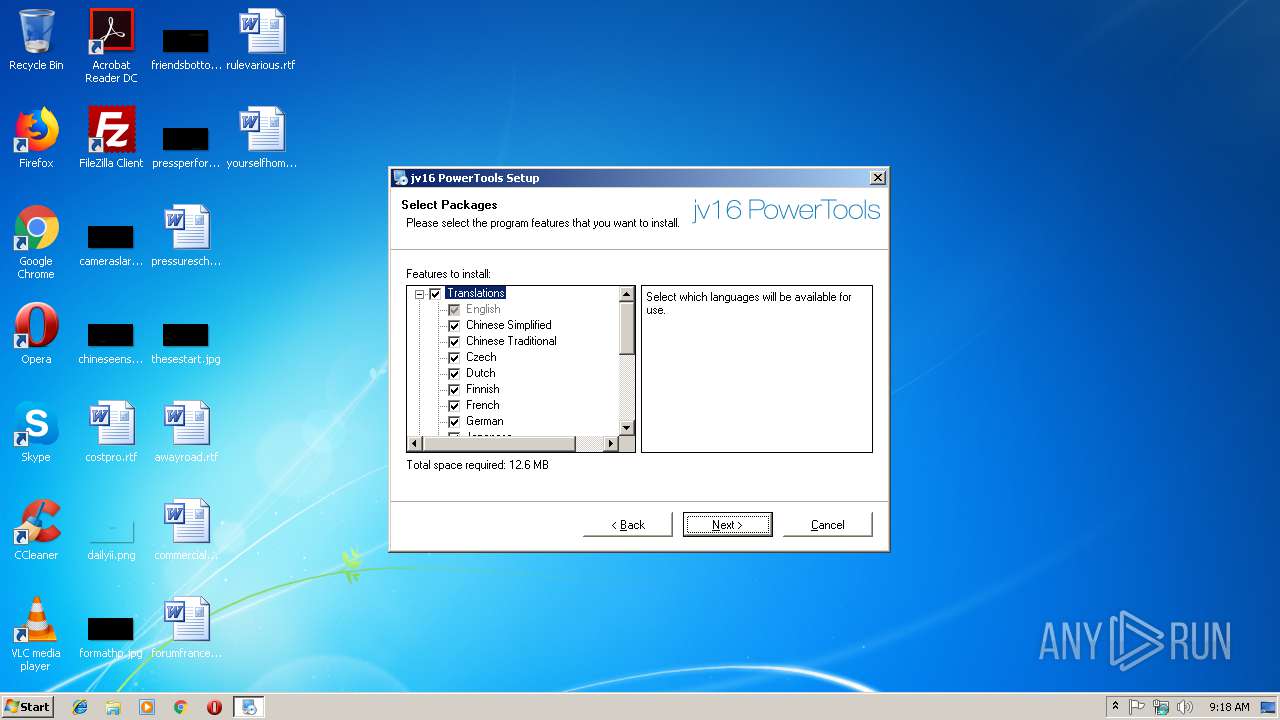Uncheck the French language checkbox

[x=454, y=406]
